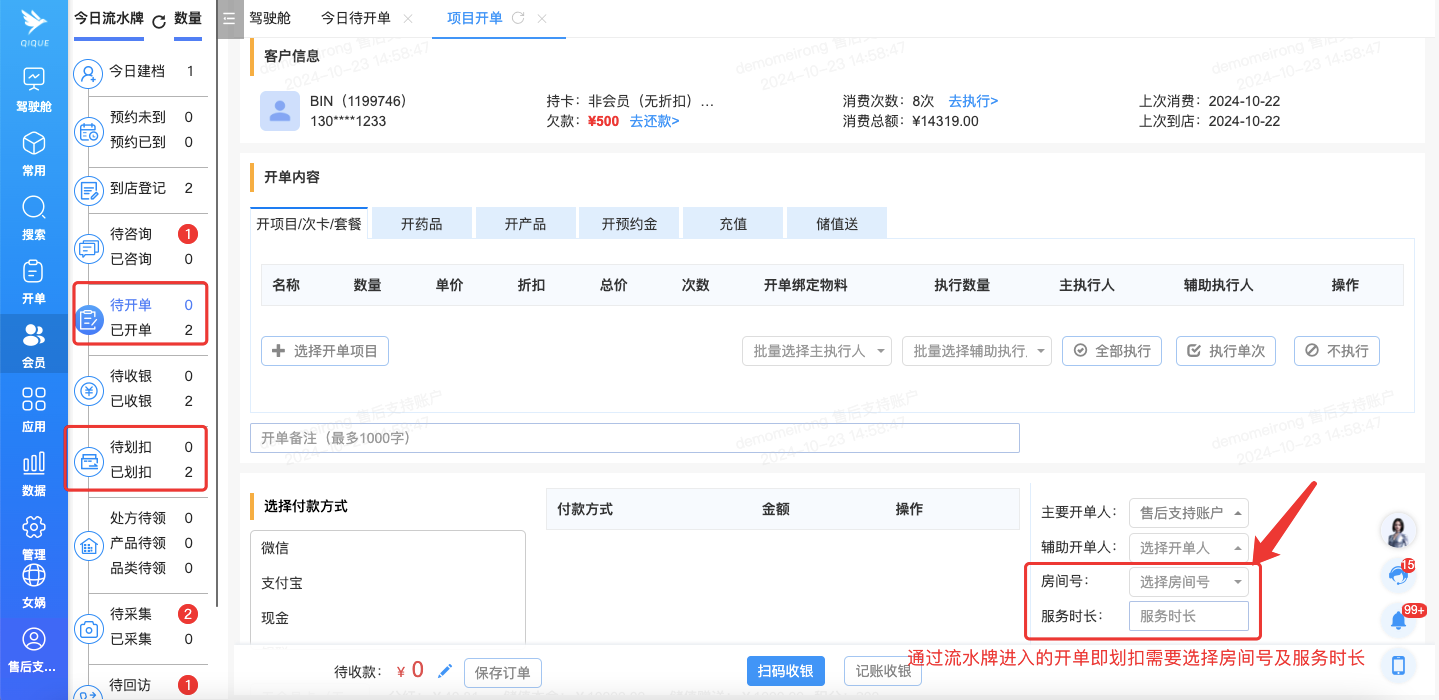
Task: Open the 驾驶舱 sidebar icon
Action: point(33,80)
